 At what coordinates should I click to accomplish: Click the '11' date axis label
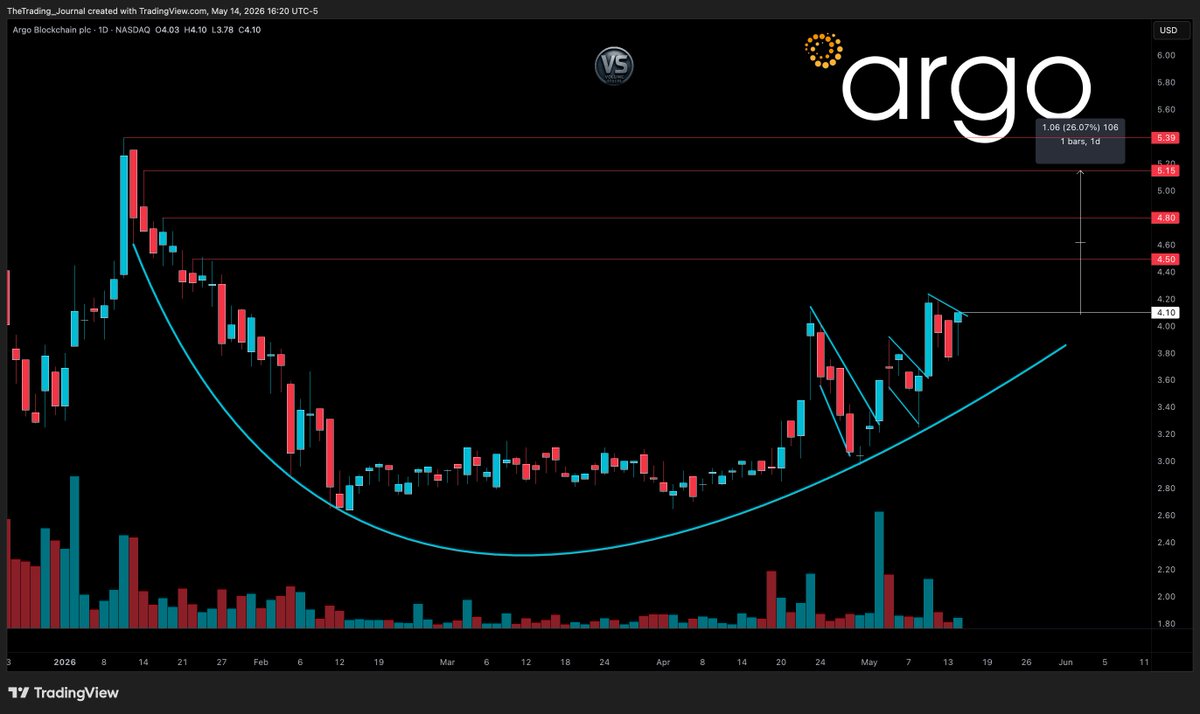[1144, 661]
